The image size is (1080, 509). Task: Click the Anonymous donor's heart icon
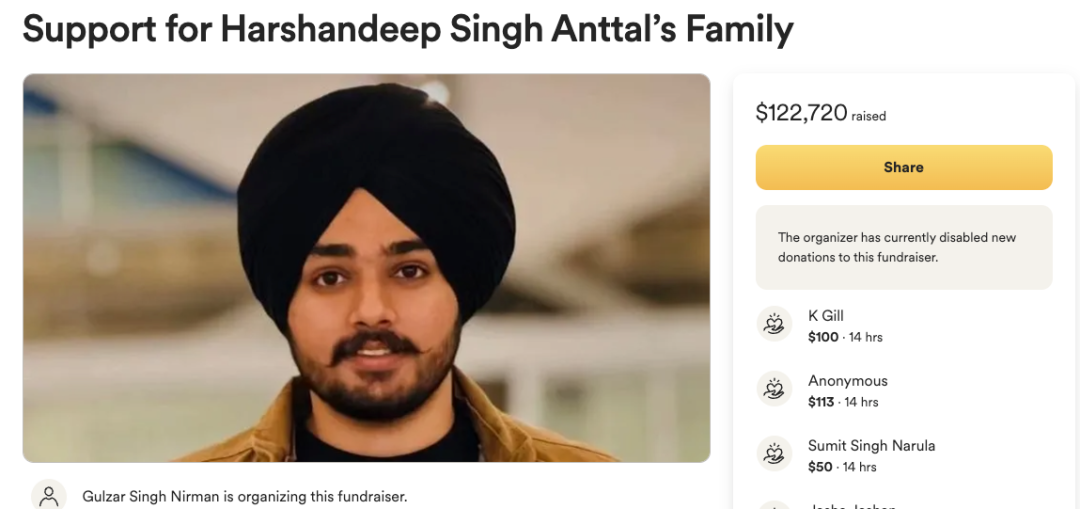[x=774, y=389]
